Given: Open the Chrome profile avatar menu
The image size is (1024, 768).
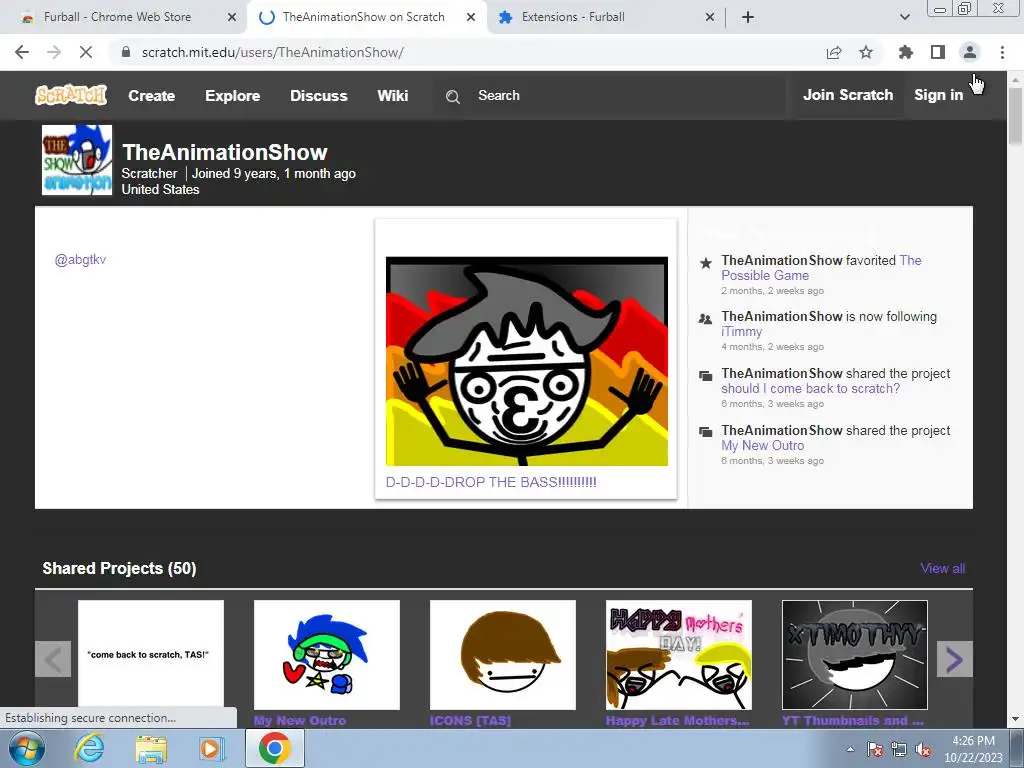Looking at the screenshot, I should [970, 52].
